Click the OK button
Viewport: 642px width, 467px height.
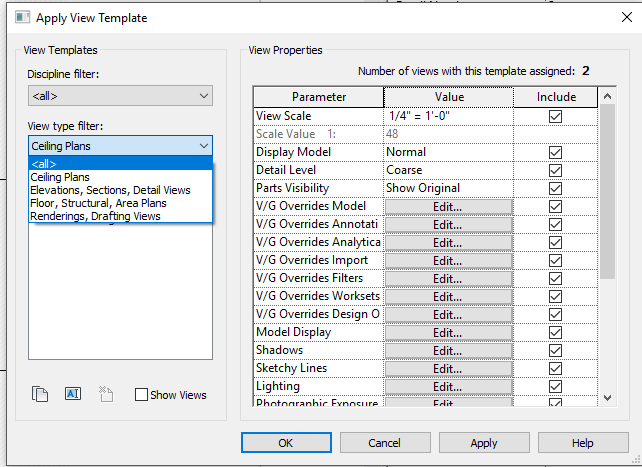point(285,442)
